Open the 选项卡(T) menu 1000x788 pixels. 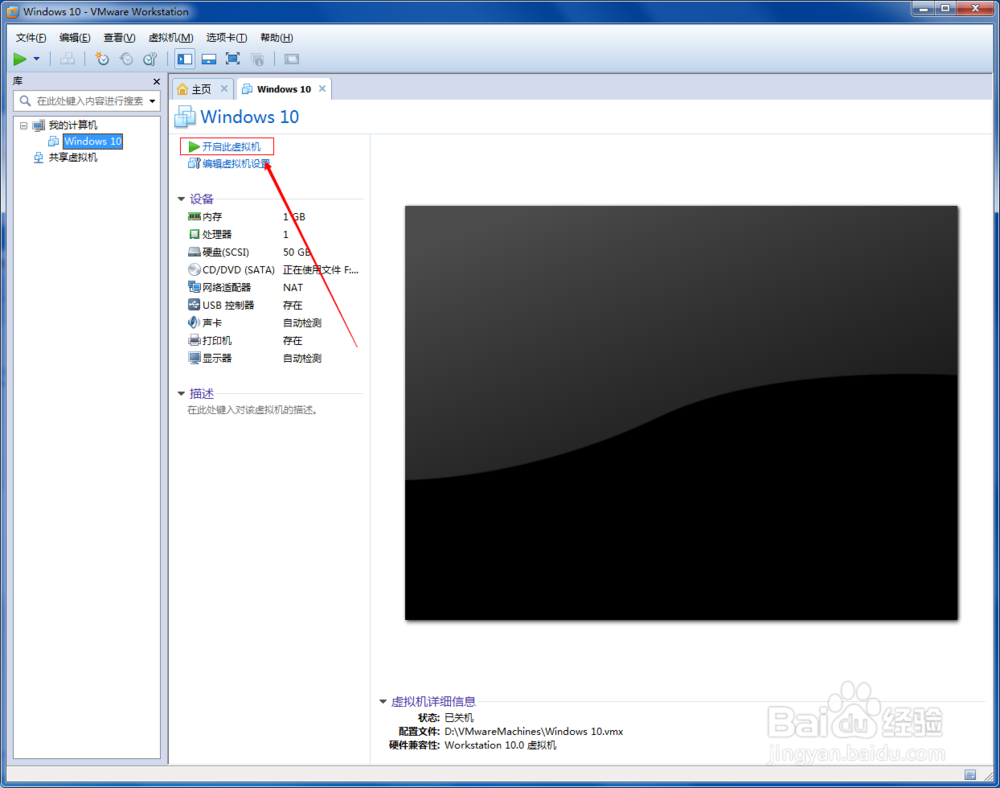pos(226,38)
